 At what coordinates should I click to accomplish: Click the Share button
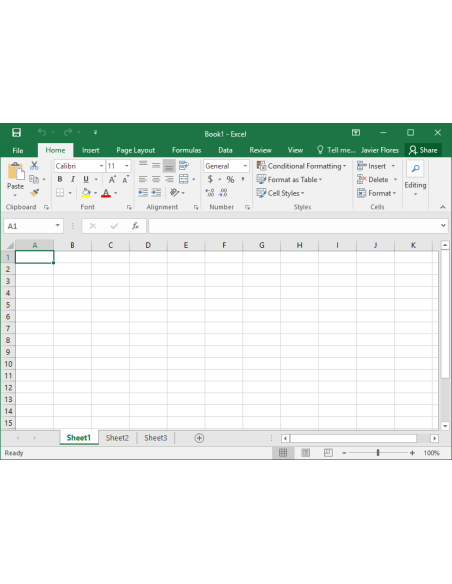(423, 150)
